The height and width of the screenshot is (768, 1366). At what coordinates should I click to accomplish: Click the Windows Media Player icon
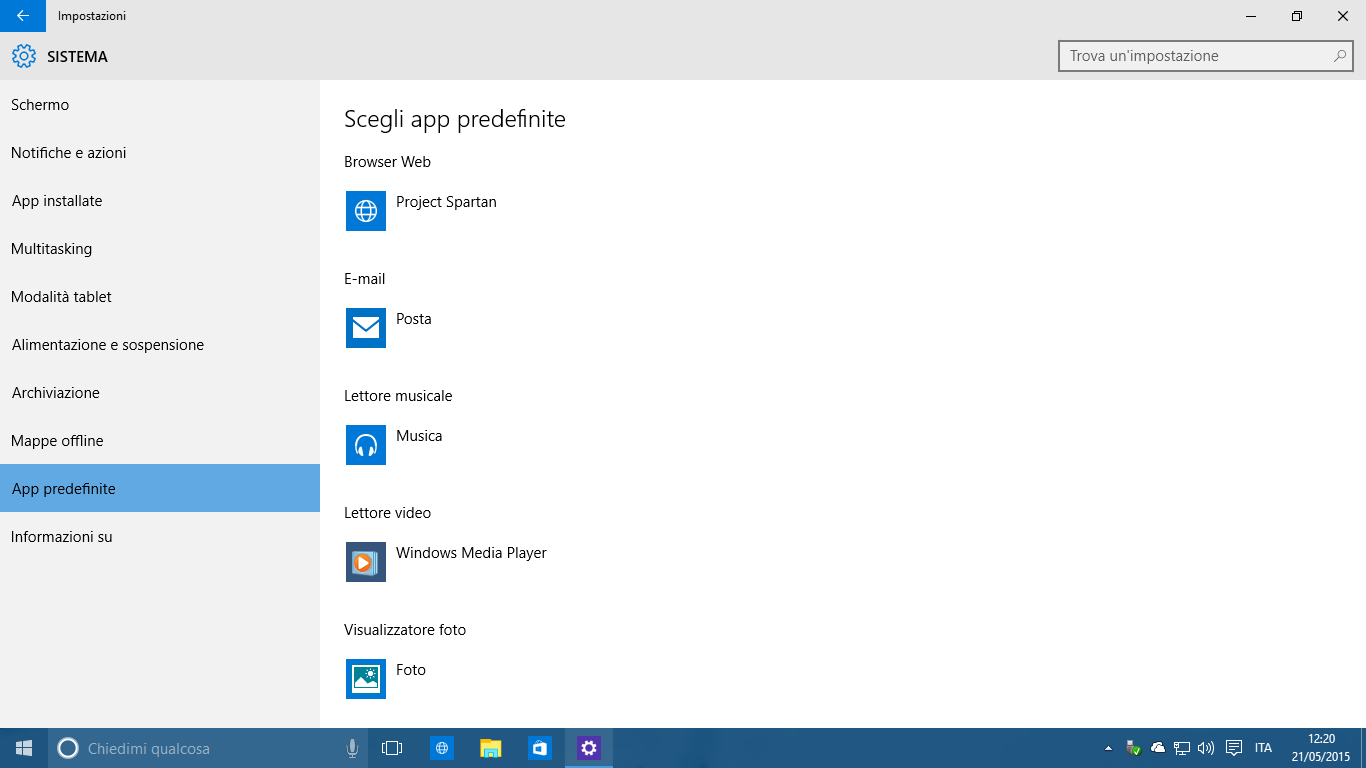[x=366, y=562]
